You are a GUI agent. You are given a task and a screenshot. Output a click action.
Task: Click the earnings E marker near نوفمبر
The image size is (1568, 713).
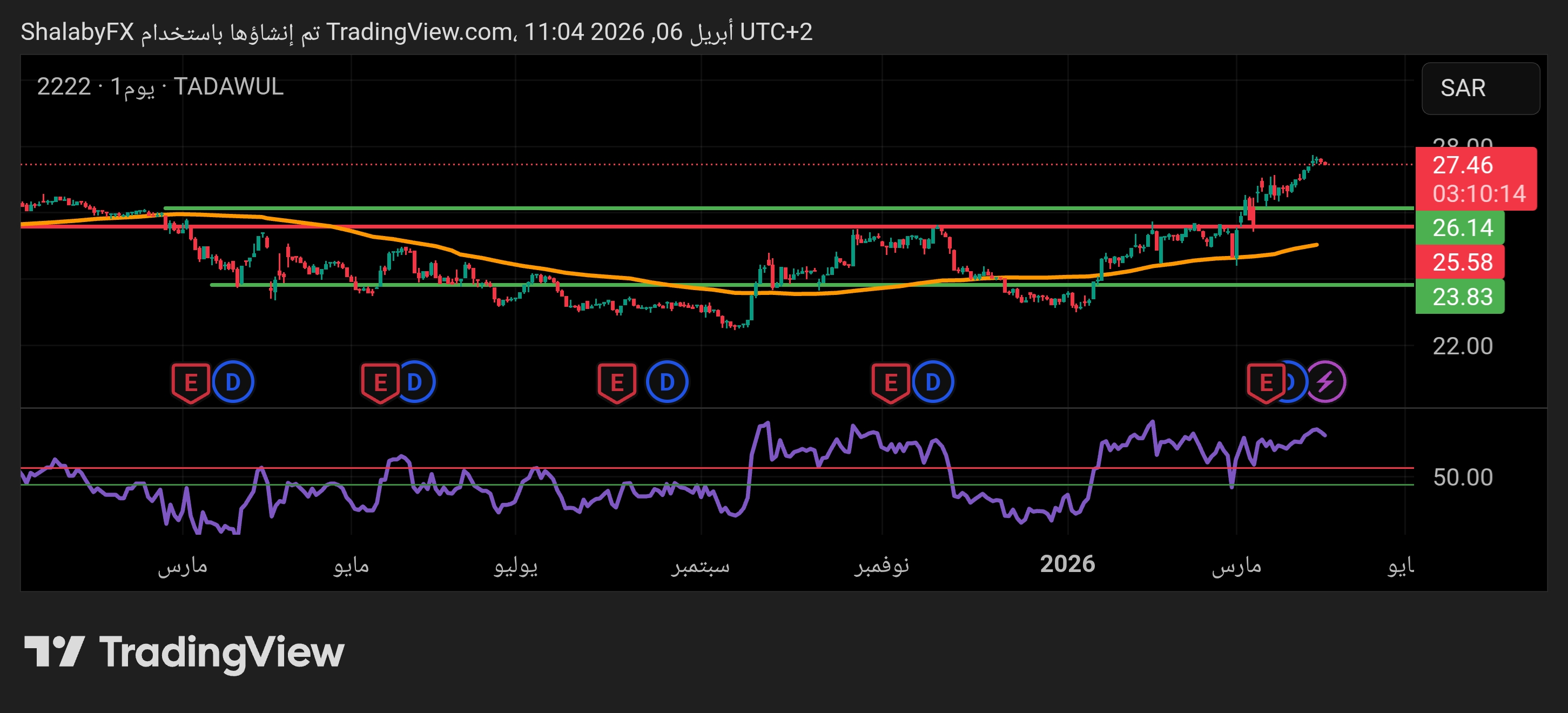891,382
